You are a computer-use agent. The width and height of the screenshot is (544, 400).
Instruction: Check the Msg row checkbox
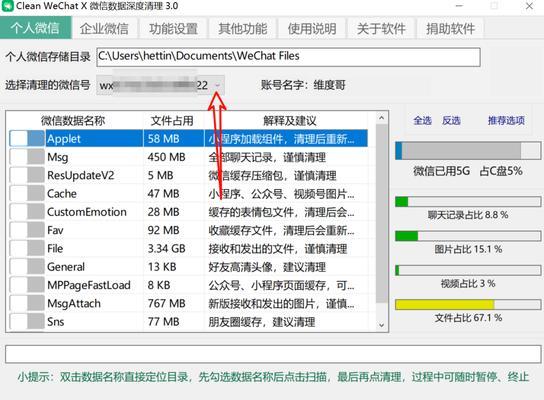(18, 157)
